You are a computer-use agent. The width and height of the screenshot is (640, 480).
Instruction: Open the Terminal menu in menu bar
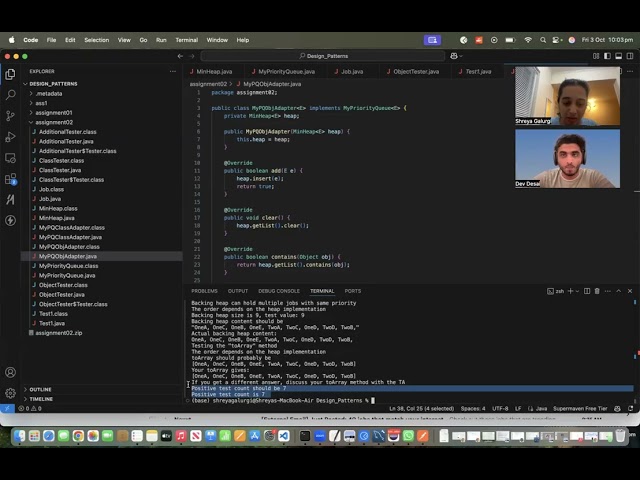tap(187, 40)
